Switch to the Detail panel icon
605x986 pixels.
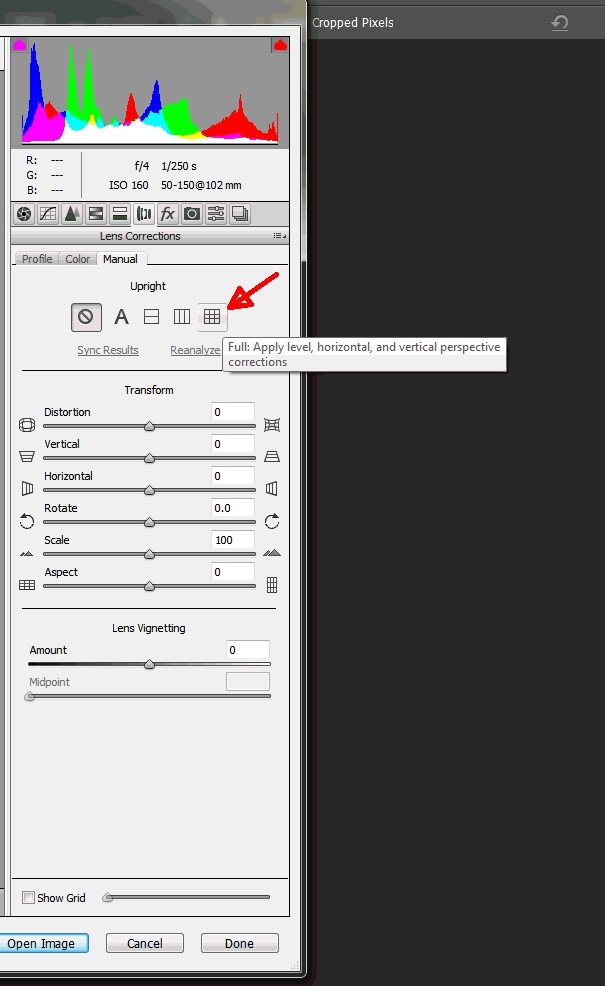point(72,214)
